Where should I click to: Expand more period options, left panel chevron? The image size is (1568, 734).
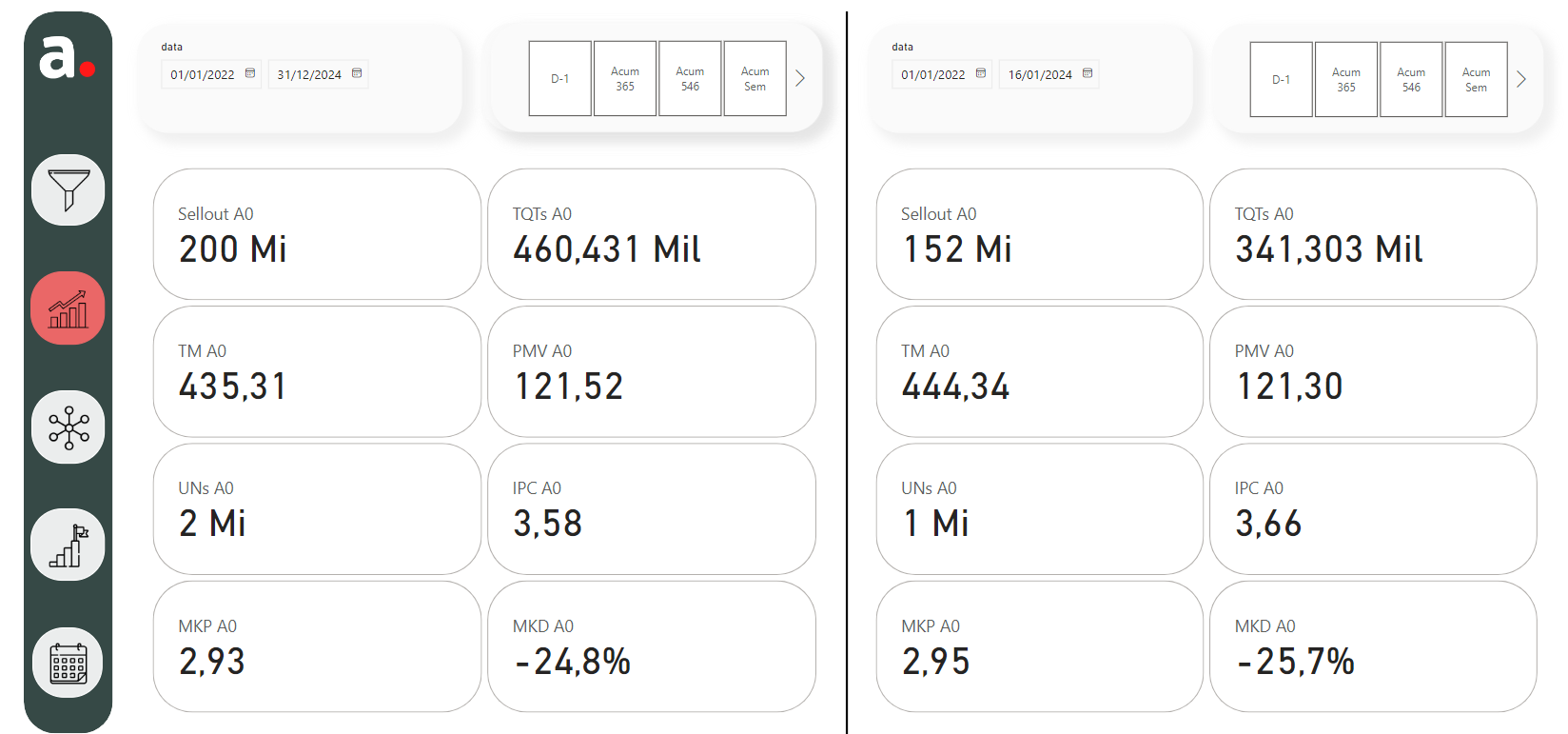click(800, 78)
